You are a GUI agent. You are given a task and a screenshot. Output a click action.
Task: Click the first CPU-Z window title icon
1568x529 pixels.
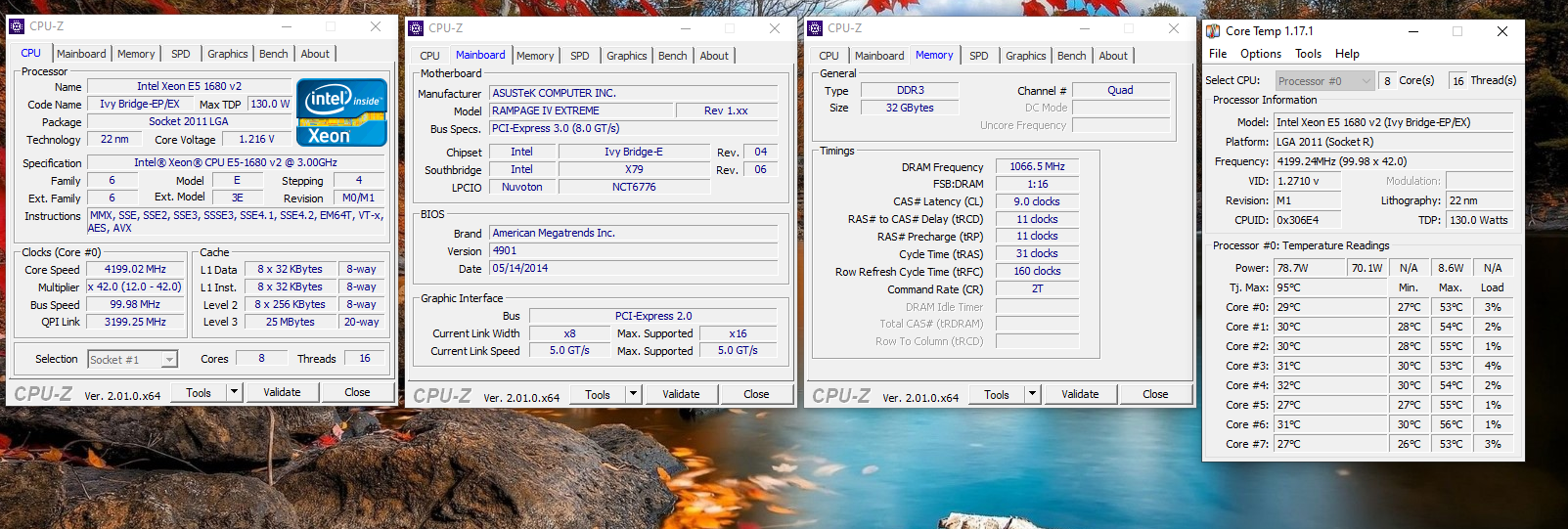tap(17, 26)
